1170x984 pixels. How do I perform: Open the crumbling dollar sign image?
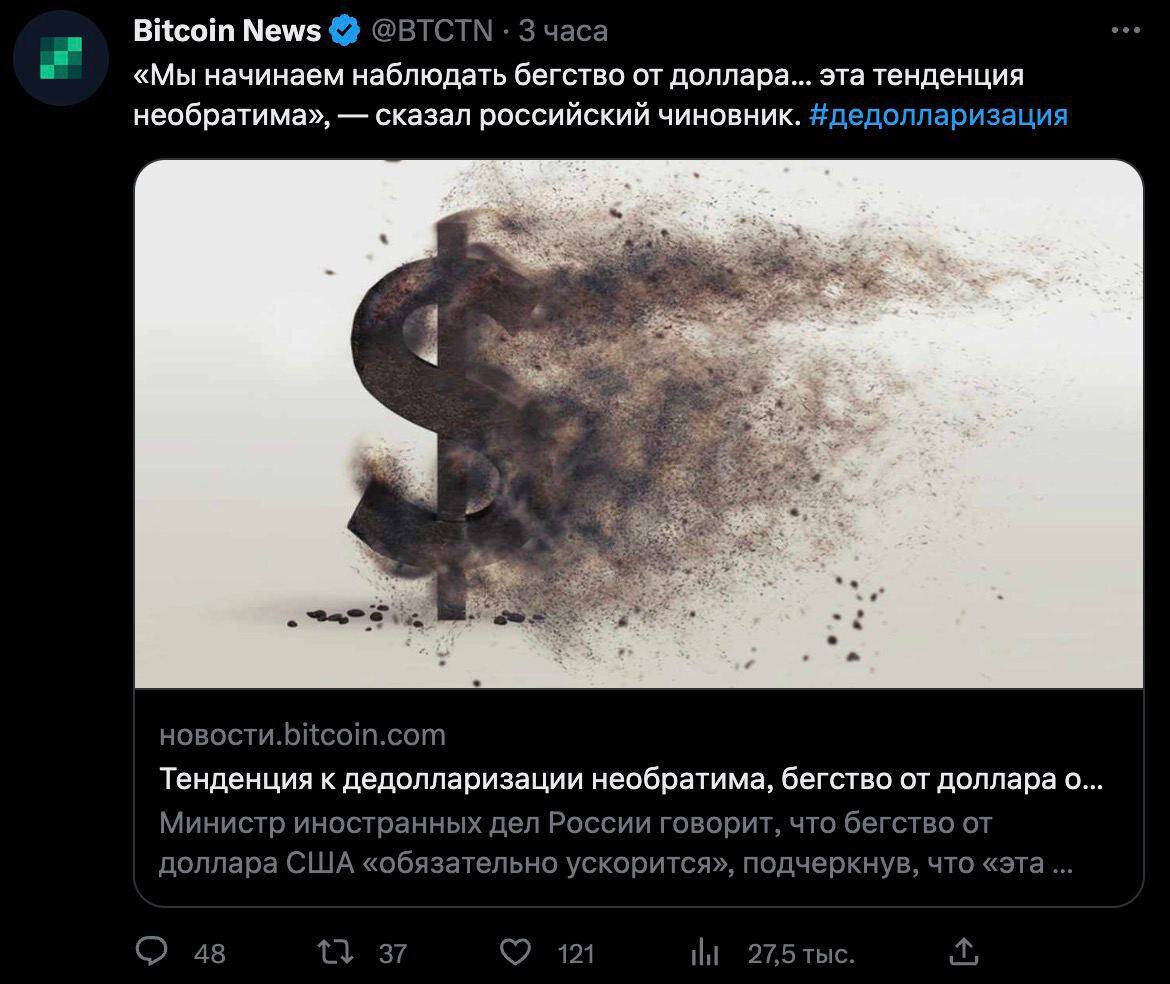pos(639,424)
